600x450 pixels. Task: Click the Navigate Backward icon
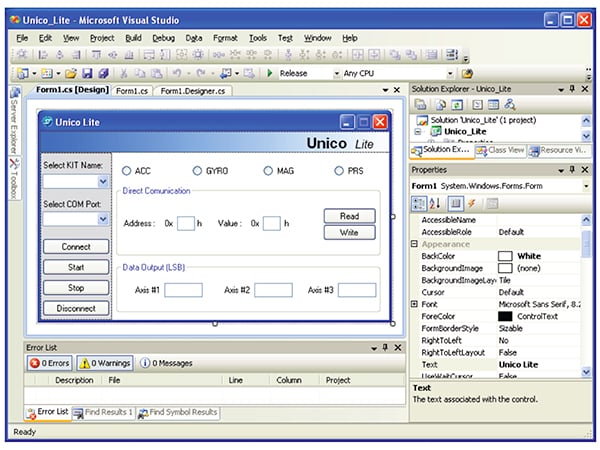point(226,73)
